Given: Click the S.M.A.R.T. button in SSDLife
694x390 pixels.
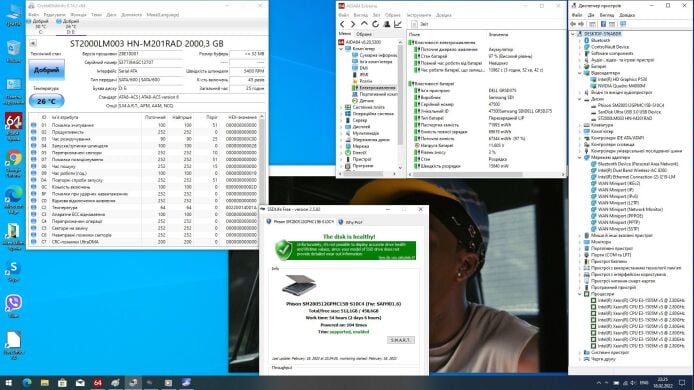Looking at the screenshot, I should (400, 340).
